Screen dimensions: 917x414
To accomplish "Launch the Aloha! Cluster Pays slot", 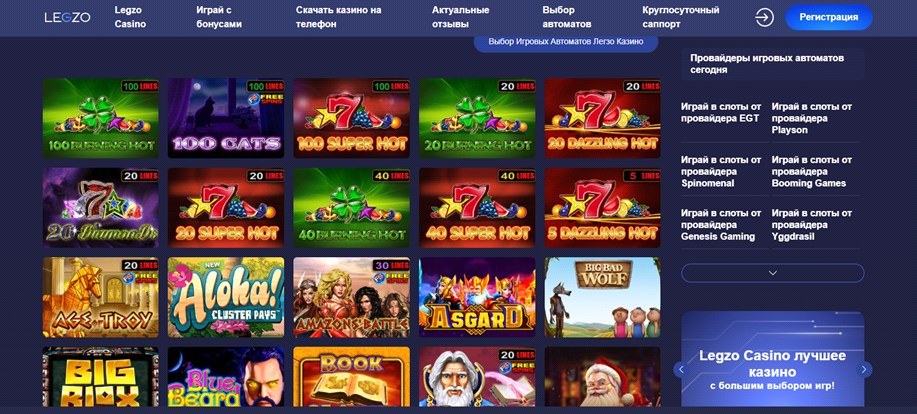I will tap(226, 297).
